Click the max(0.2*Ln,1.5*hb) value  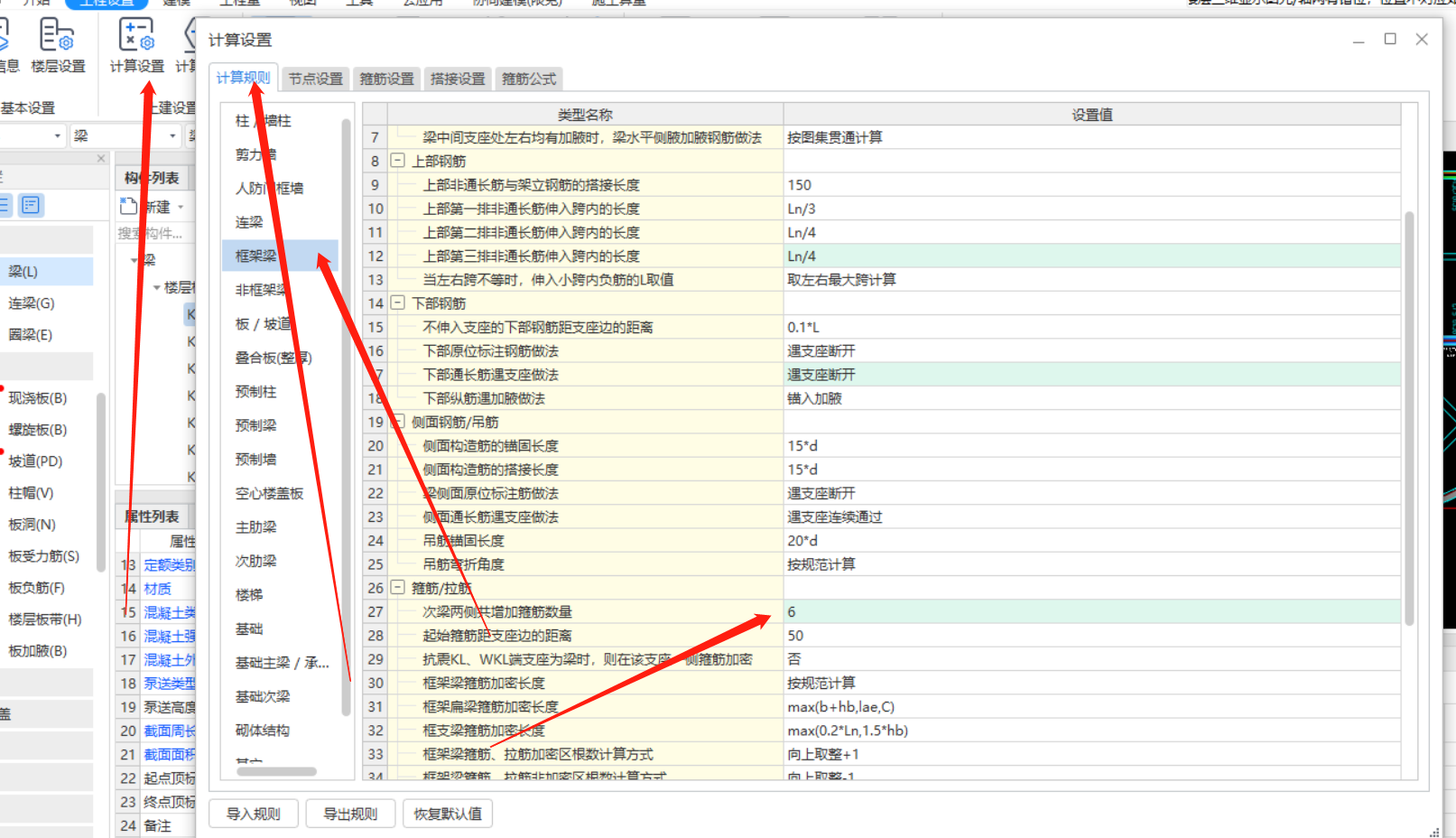(1091, 730)
